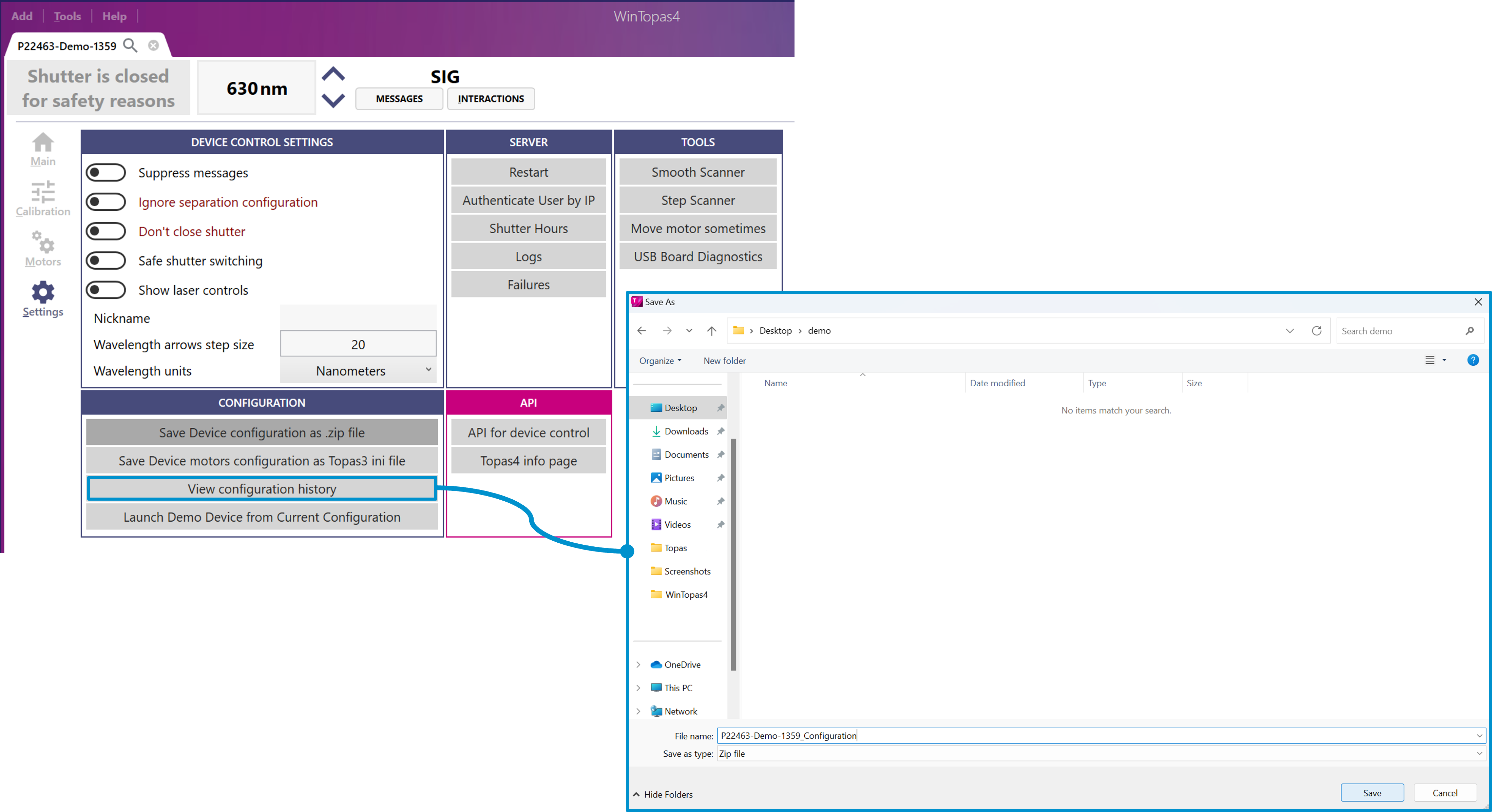Decrease wavelength with the down arrow
Screen dimensions: 1492x812
(333, 100)
